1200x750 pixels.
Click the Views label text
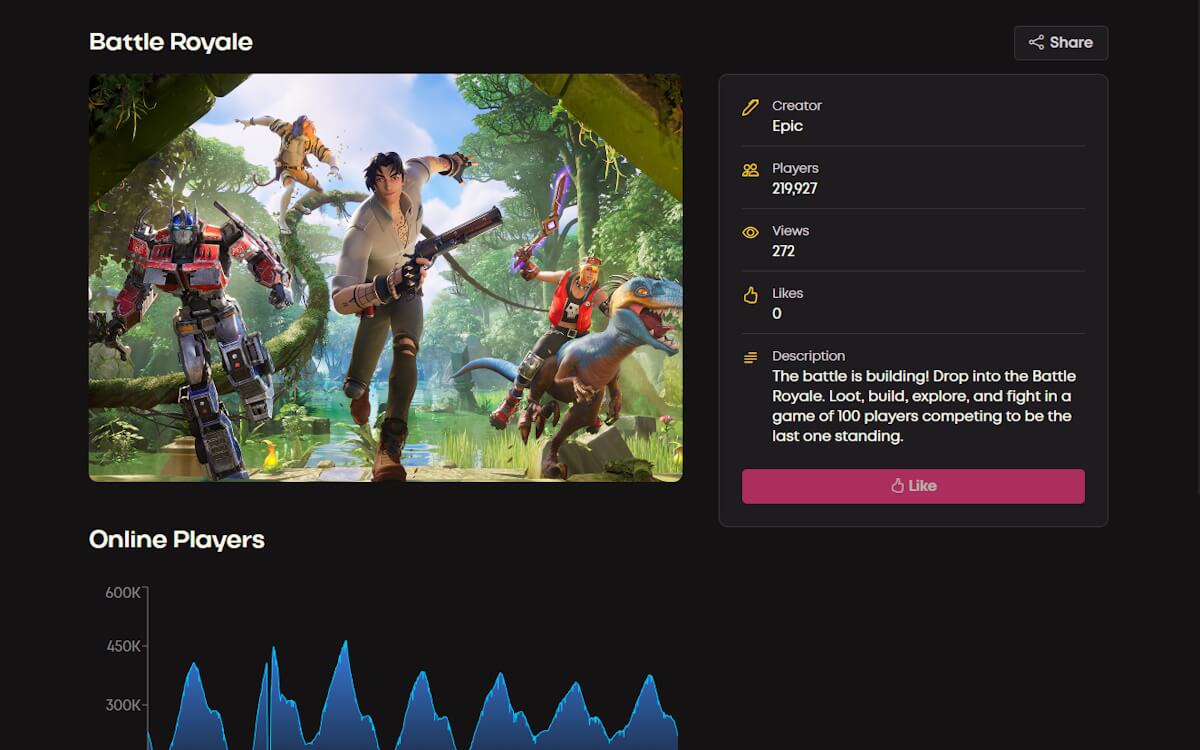tap(790, 231)
